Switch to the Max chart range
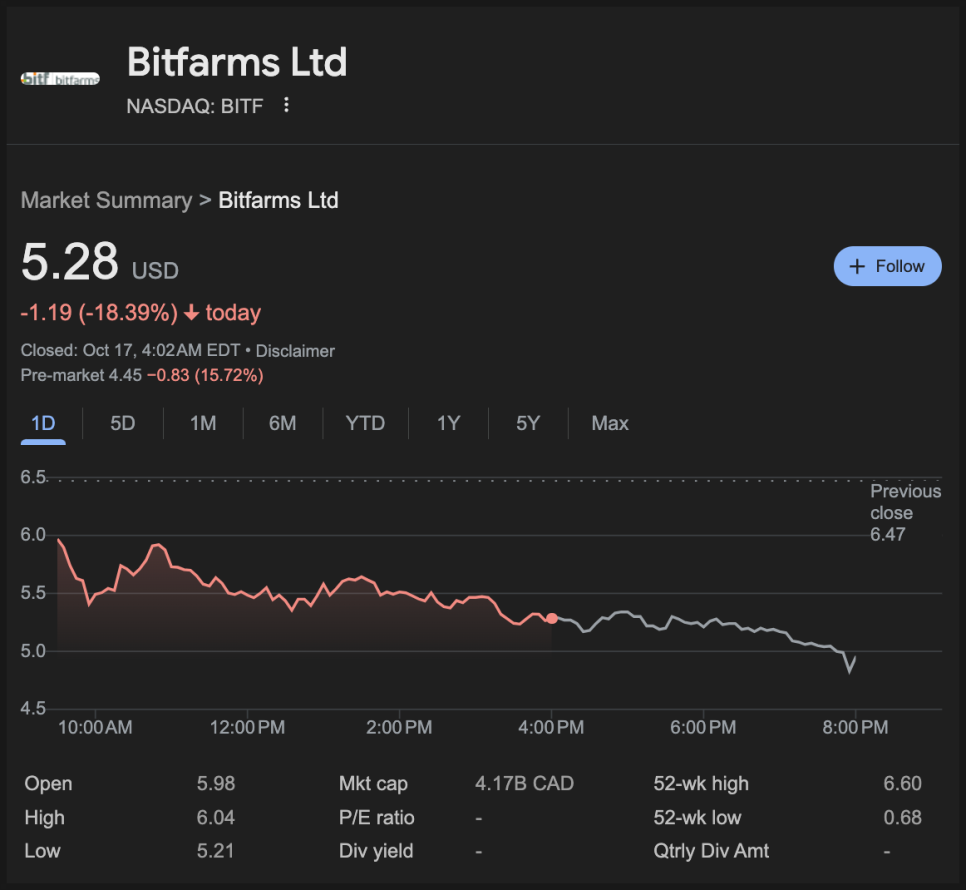The width and height of the screenshot is (966, 890). (x=610, y=423)
